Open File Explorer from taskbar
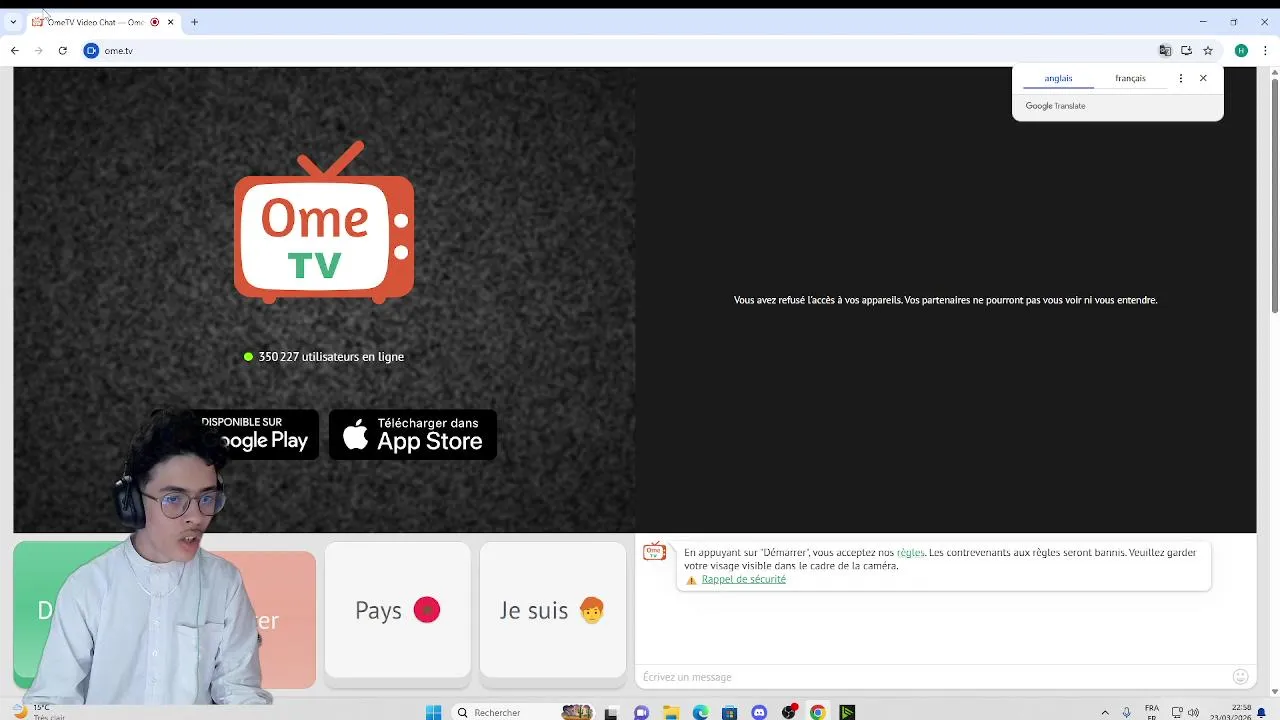The image size is (1280, 720). (x=671, y=712)
